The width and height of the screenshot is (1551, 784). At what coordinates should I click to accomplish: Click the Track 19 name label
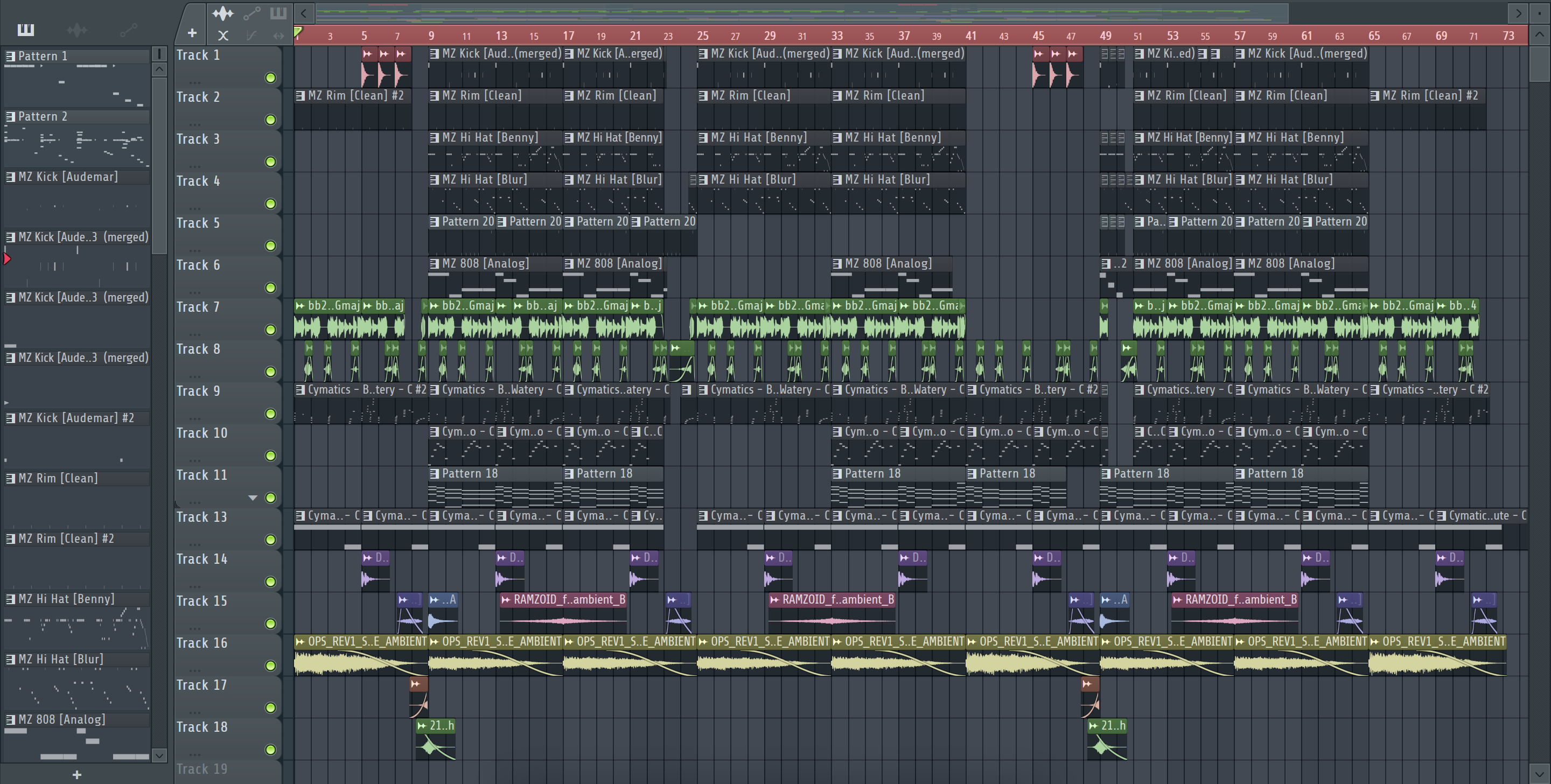(x=202, y=769)
